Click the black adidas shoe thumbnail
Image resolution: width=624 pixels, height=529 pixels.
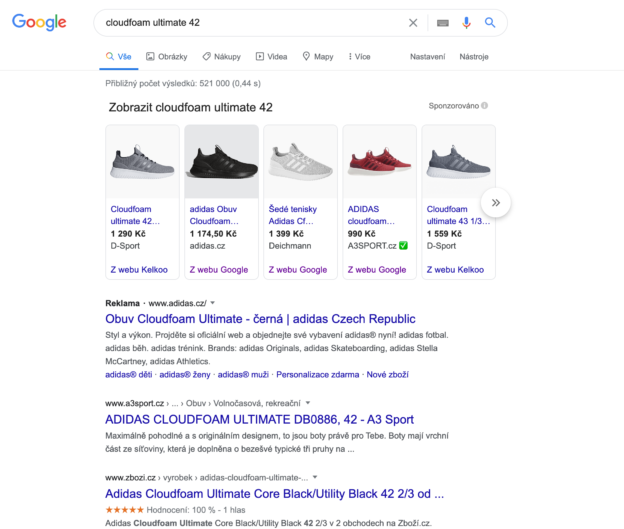(x=222, y=162)
